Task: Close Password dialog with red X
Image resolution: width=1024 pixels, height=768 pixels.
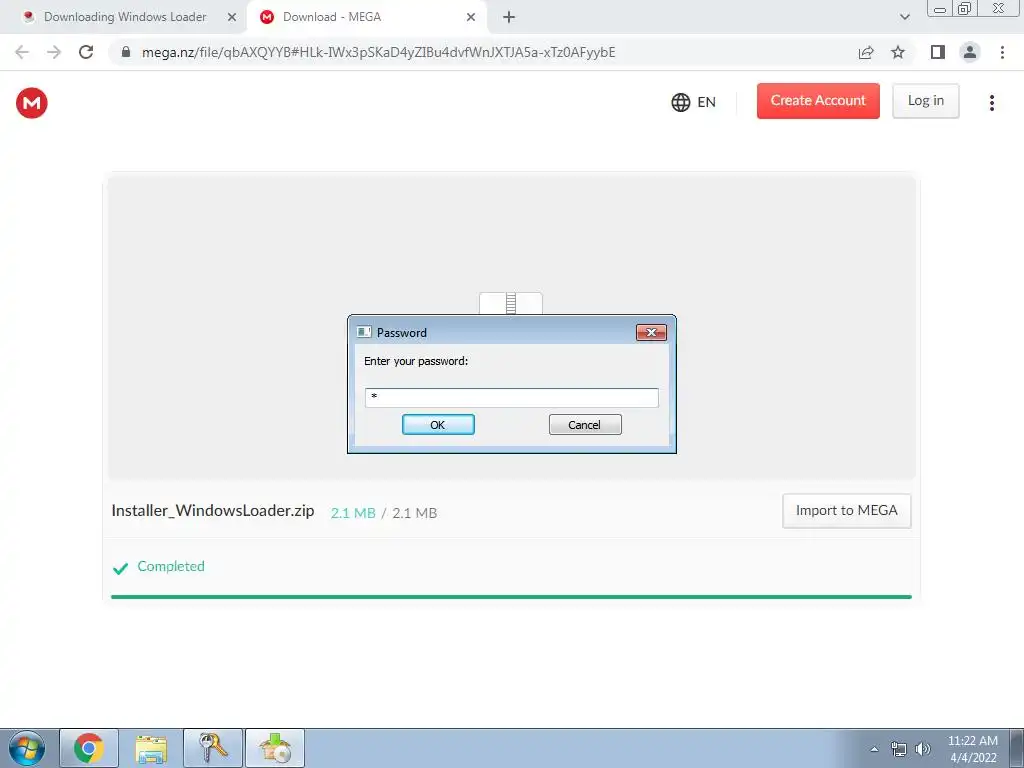Action: pos(651,332)
